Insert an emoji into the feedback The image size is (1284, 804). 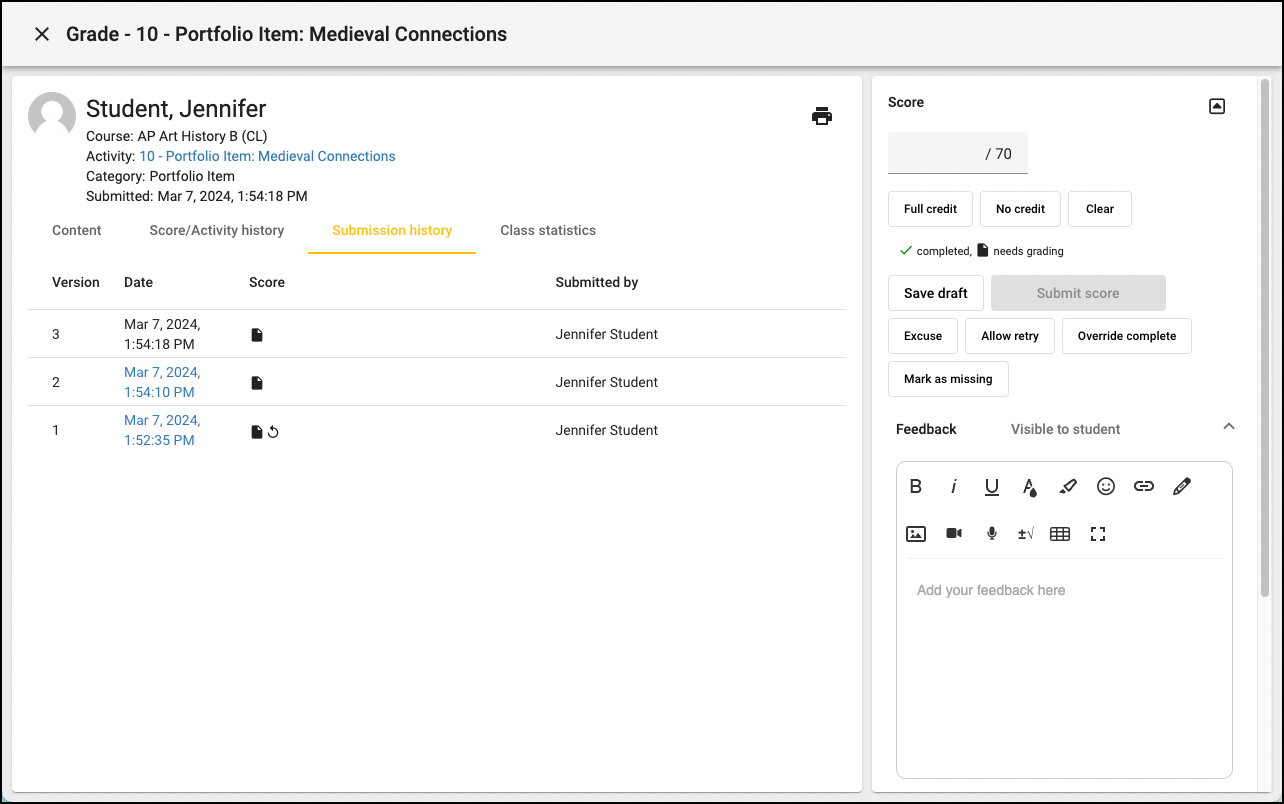(x=1105, y=486)
